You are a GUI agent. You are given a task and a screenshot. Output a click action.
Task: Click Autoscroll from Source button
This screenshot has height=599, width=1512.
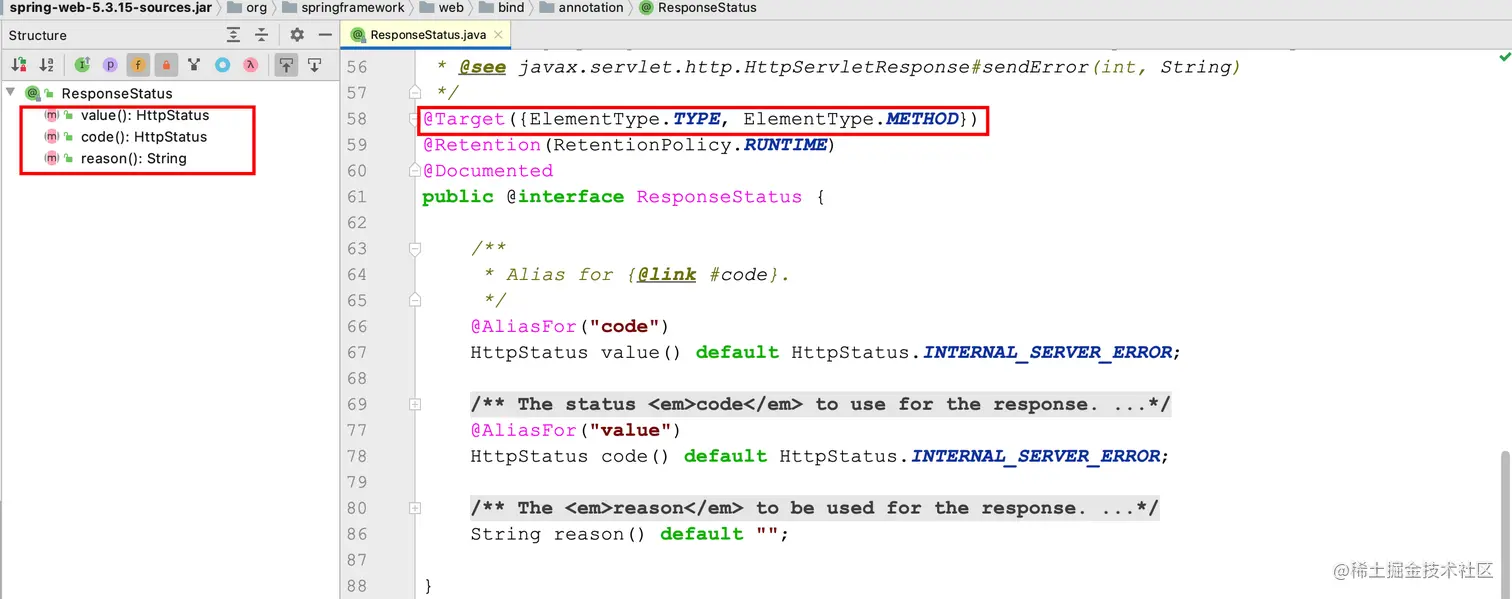click(315, 65)
